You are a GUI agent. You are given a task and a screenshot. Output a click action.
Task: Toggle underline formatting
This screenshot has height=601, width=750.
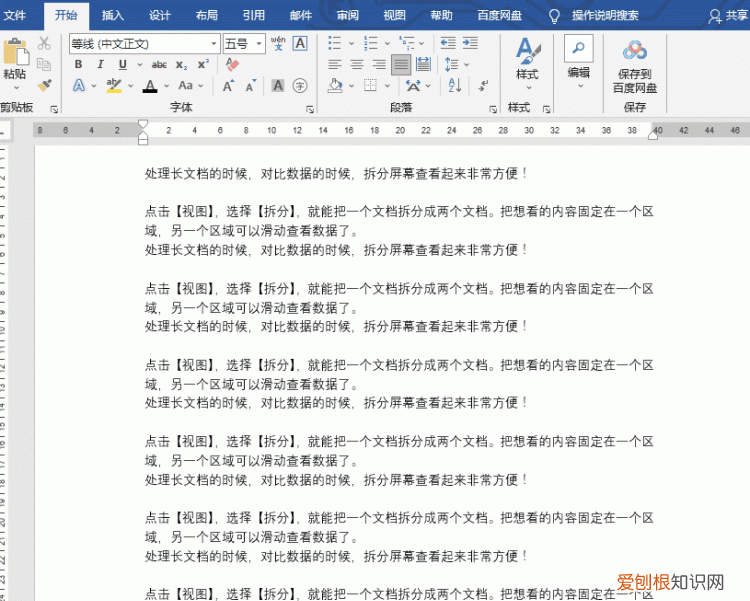tap(123, 64)
